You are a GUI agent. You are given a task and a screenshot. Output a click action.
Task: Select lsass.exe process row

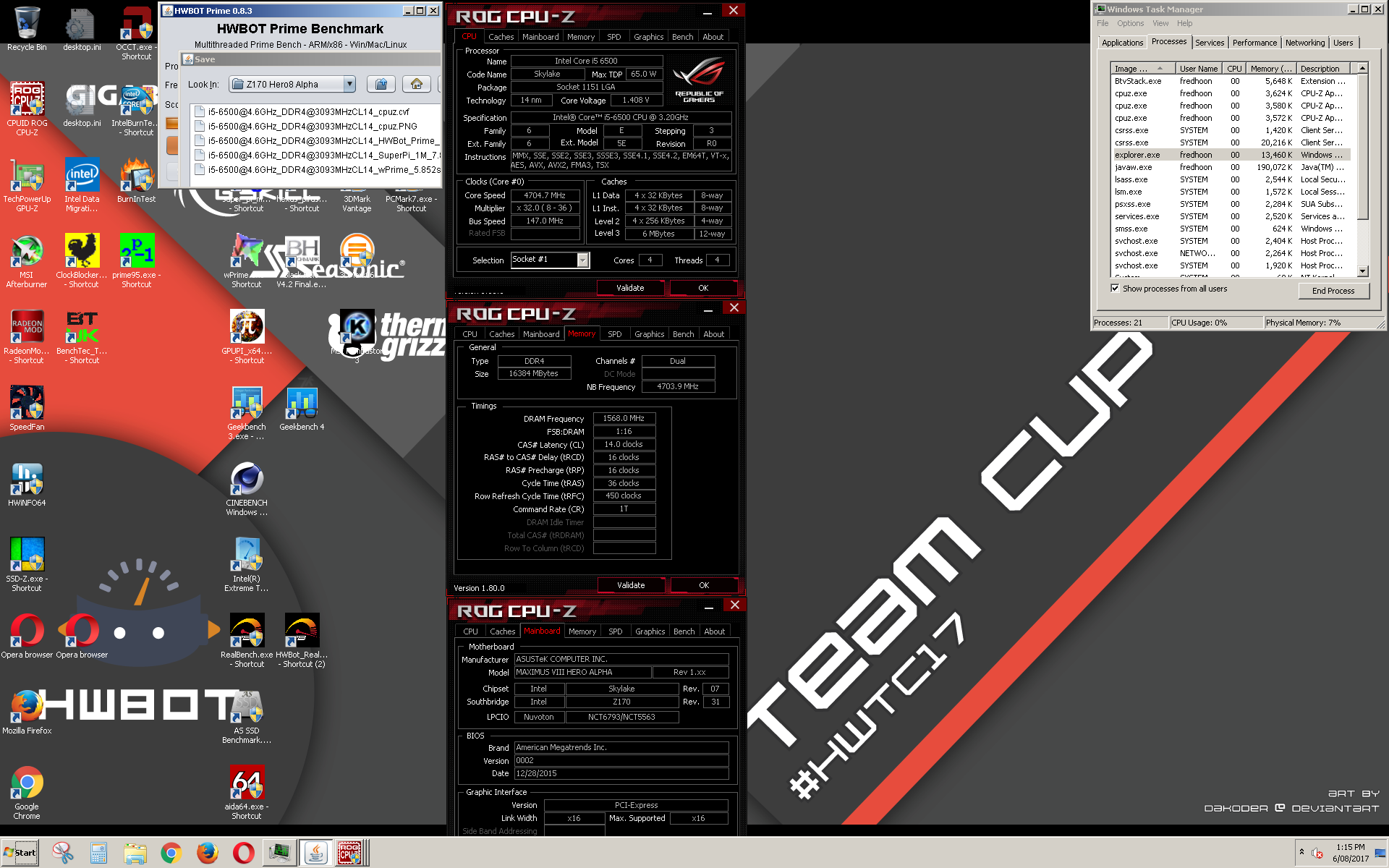pyautogui.click(x=1231, y=179)
